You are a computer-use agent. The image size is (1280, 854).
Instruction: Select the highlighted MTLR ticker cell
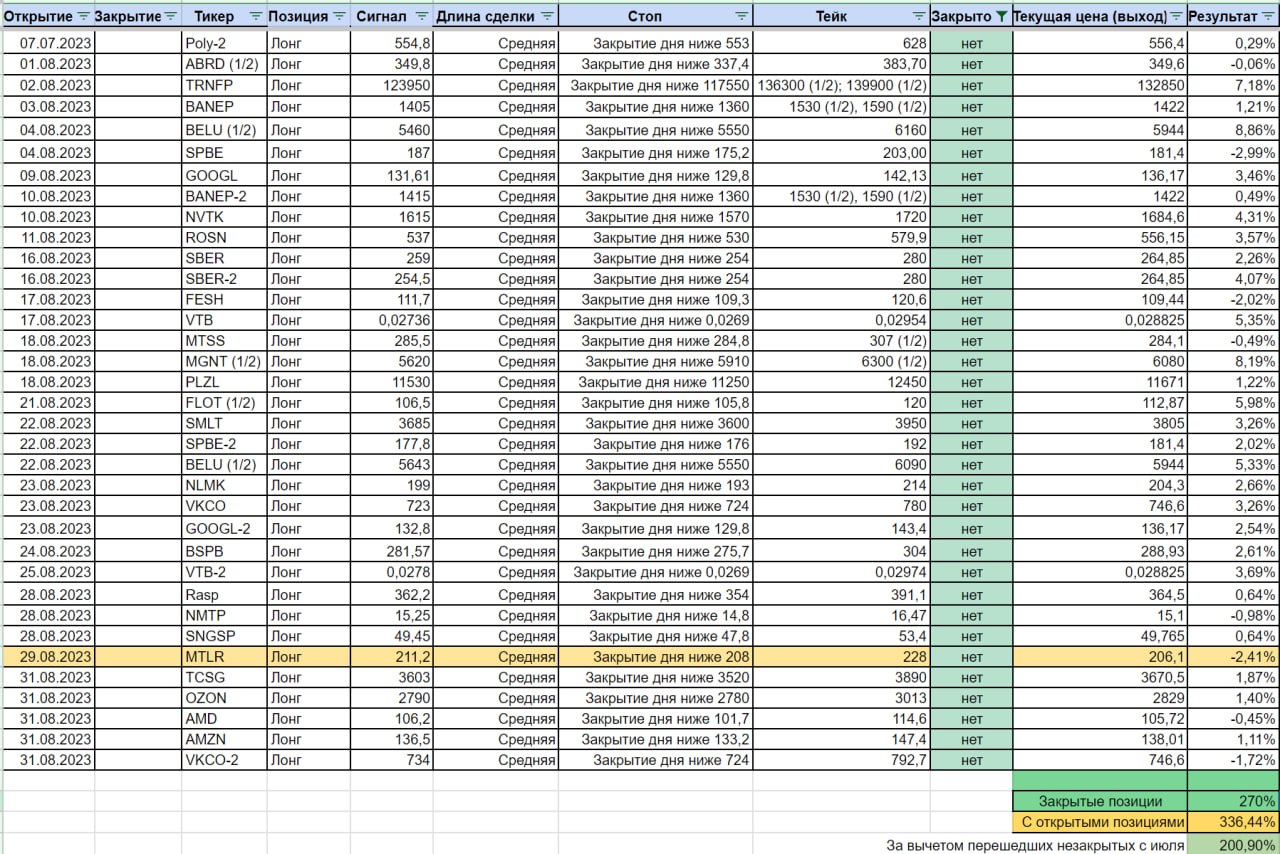(x=223, y=657)
